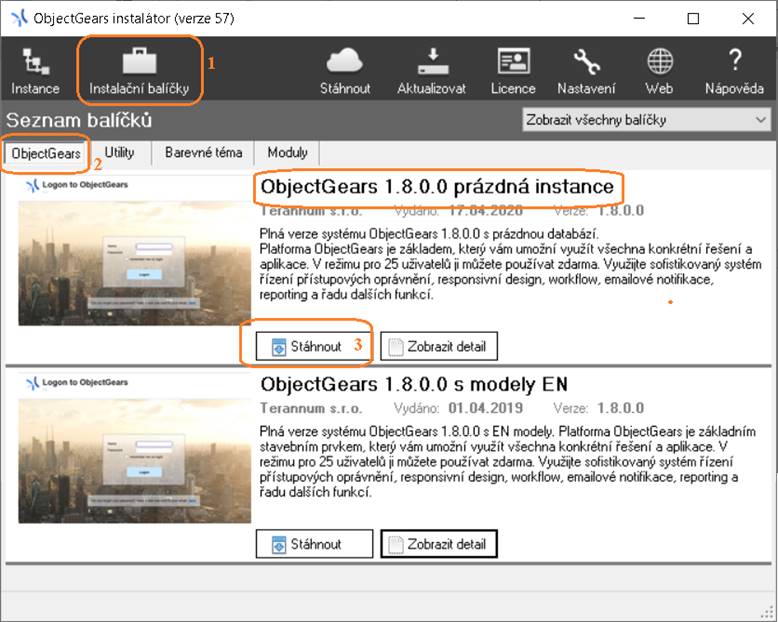Viewport: 778px width, 622px height.
Task: Click the prázdná instance login screenshot thumbnail
Action: 134,262
